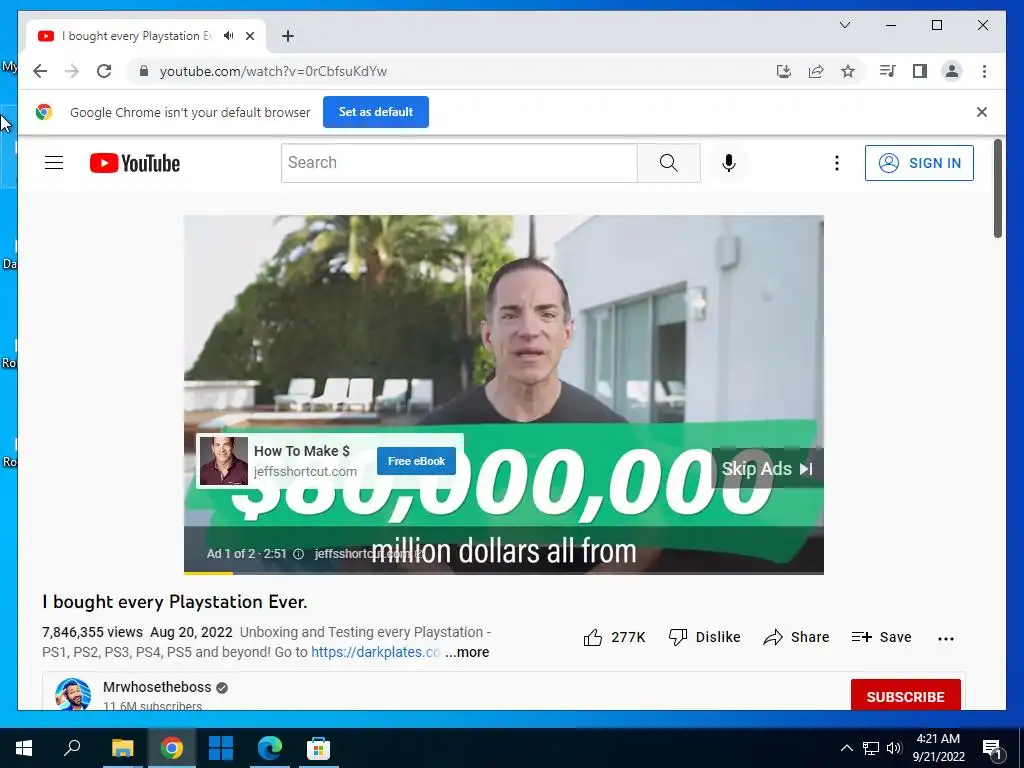Click the video title text
Screen dimensions: 1024x768
click(174, 601)
